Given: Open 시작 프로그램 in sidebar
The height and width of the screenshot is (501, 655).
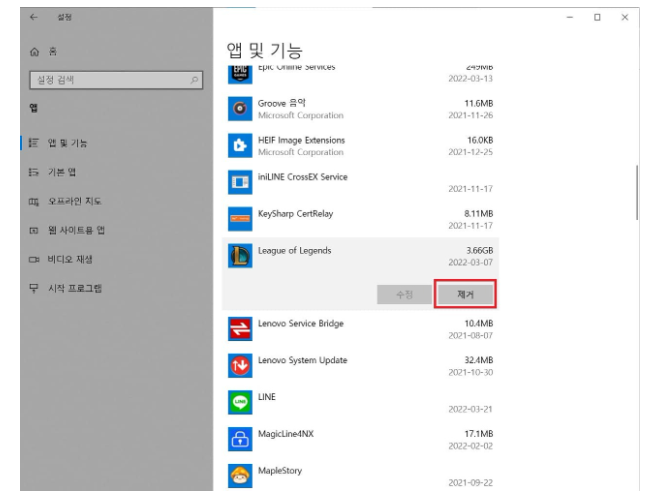Looking at the screenshot, I should 75,288.
